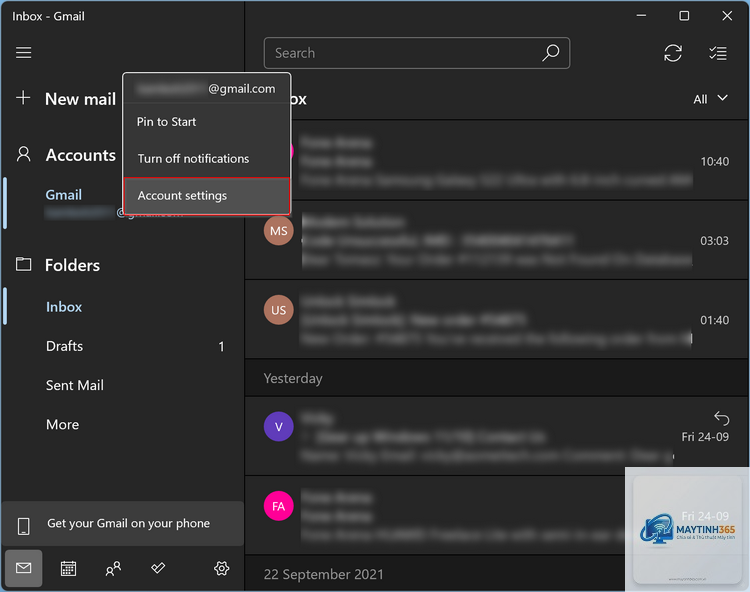The height and width of the screenshot is (592, 750).
Task: Open the Sent Mail folder
Action: point(75,385)
